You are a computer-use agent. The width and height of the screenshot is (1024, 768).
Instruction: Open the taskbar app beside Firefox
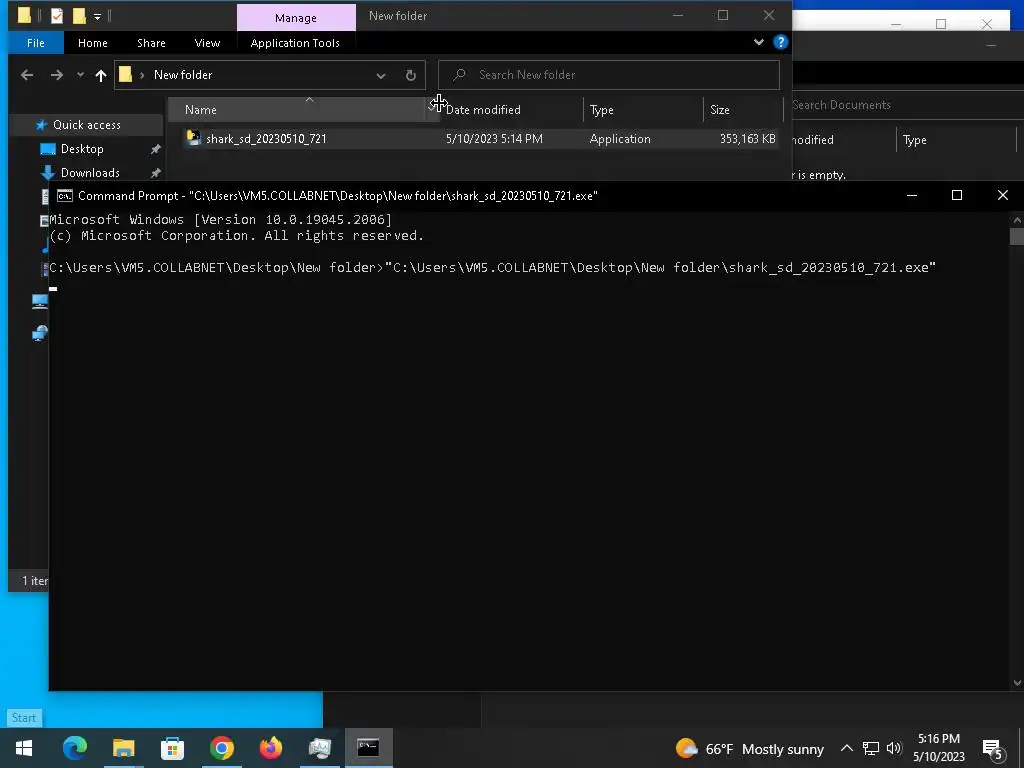320,748
